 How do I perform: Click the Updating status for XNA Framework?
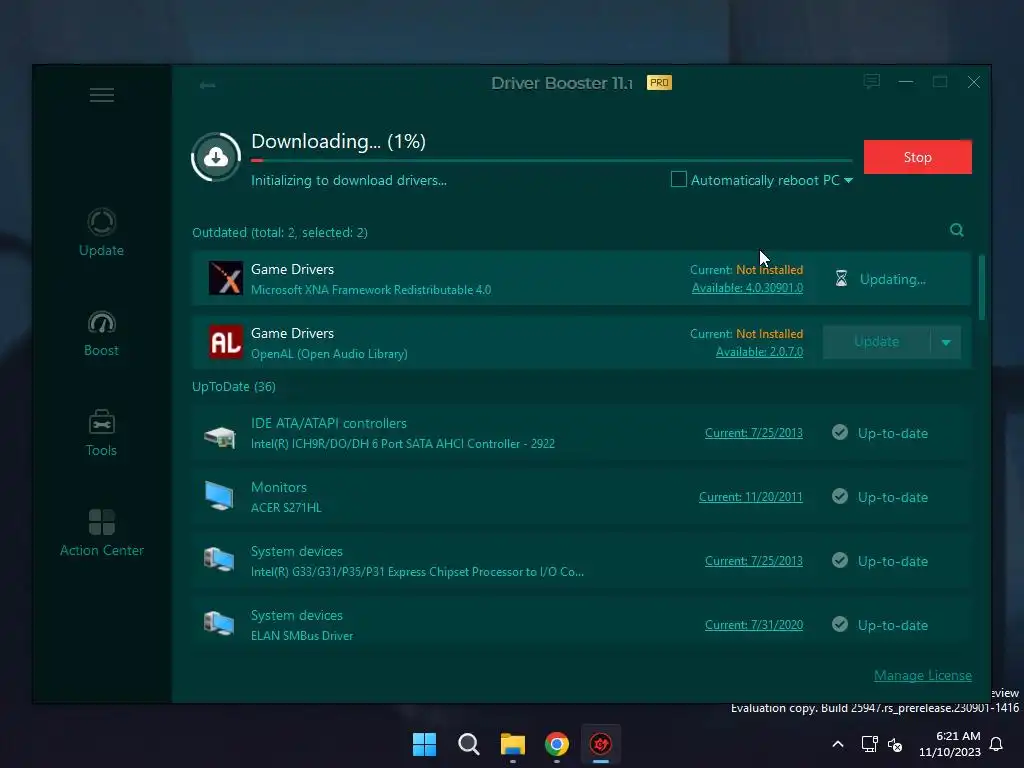coord(893,280)
